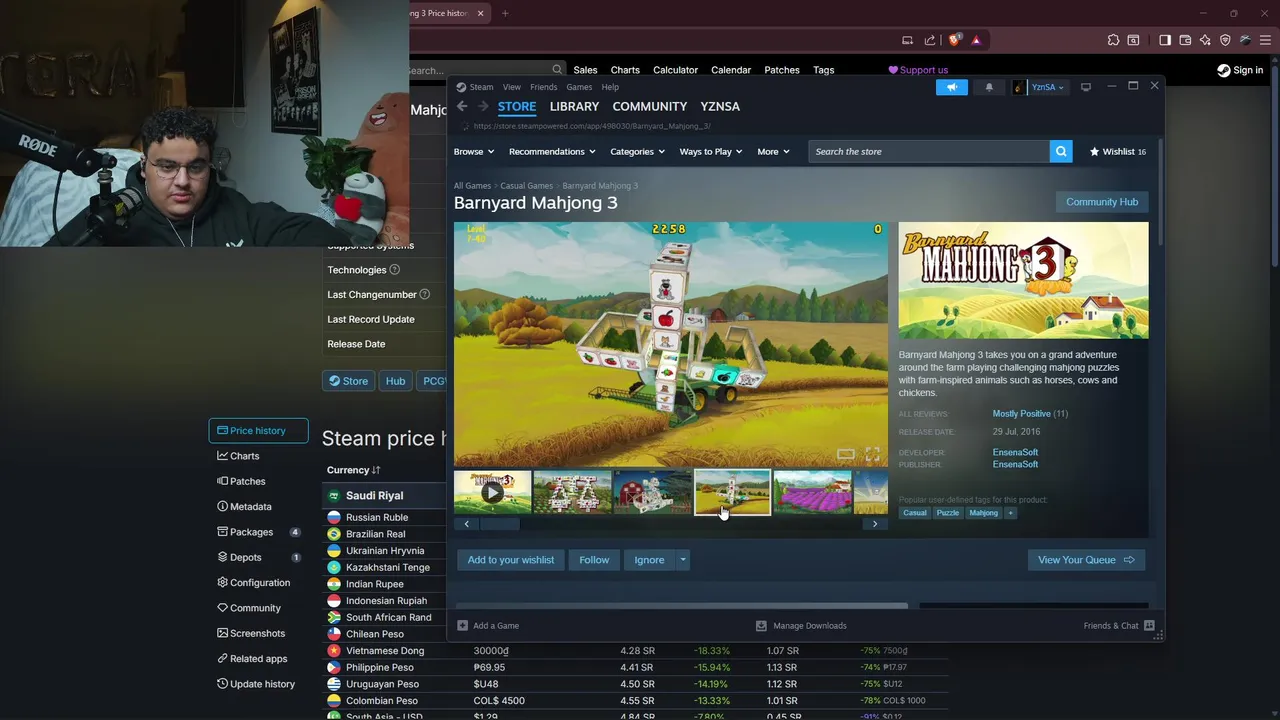The image size is (1280, 720).
Task: Open a new browser tab with plus
Action: 505,13
